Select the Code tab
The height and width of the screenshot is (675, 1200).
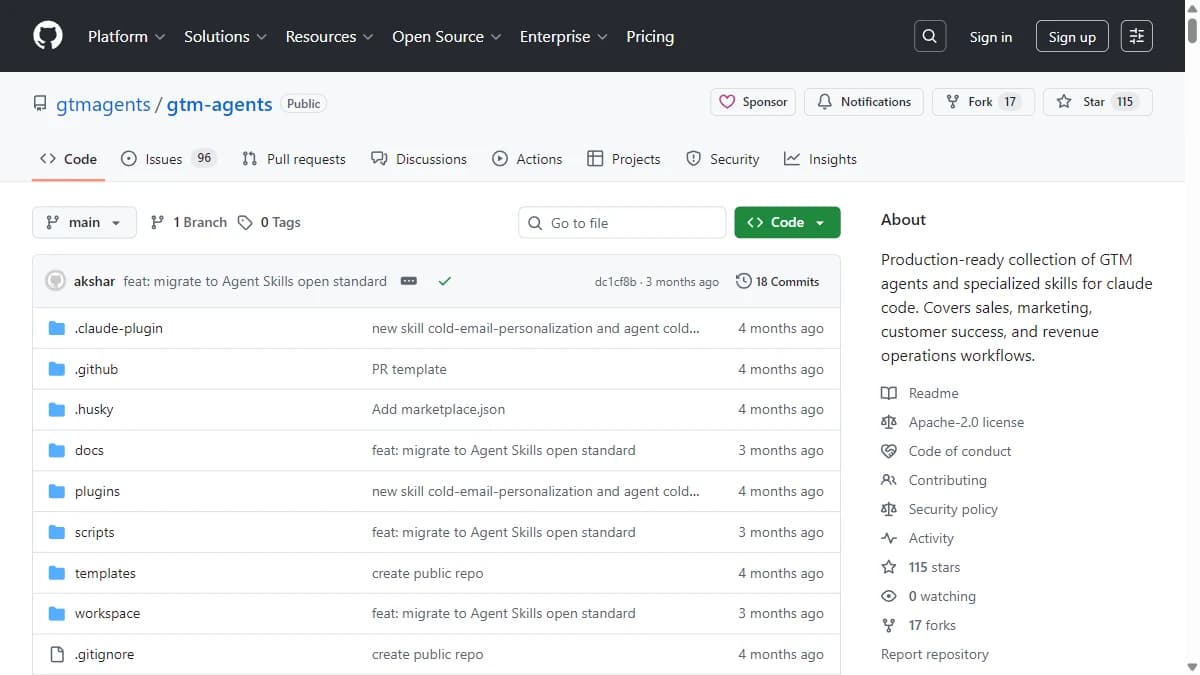(68, 159)
